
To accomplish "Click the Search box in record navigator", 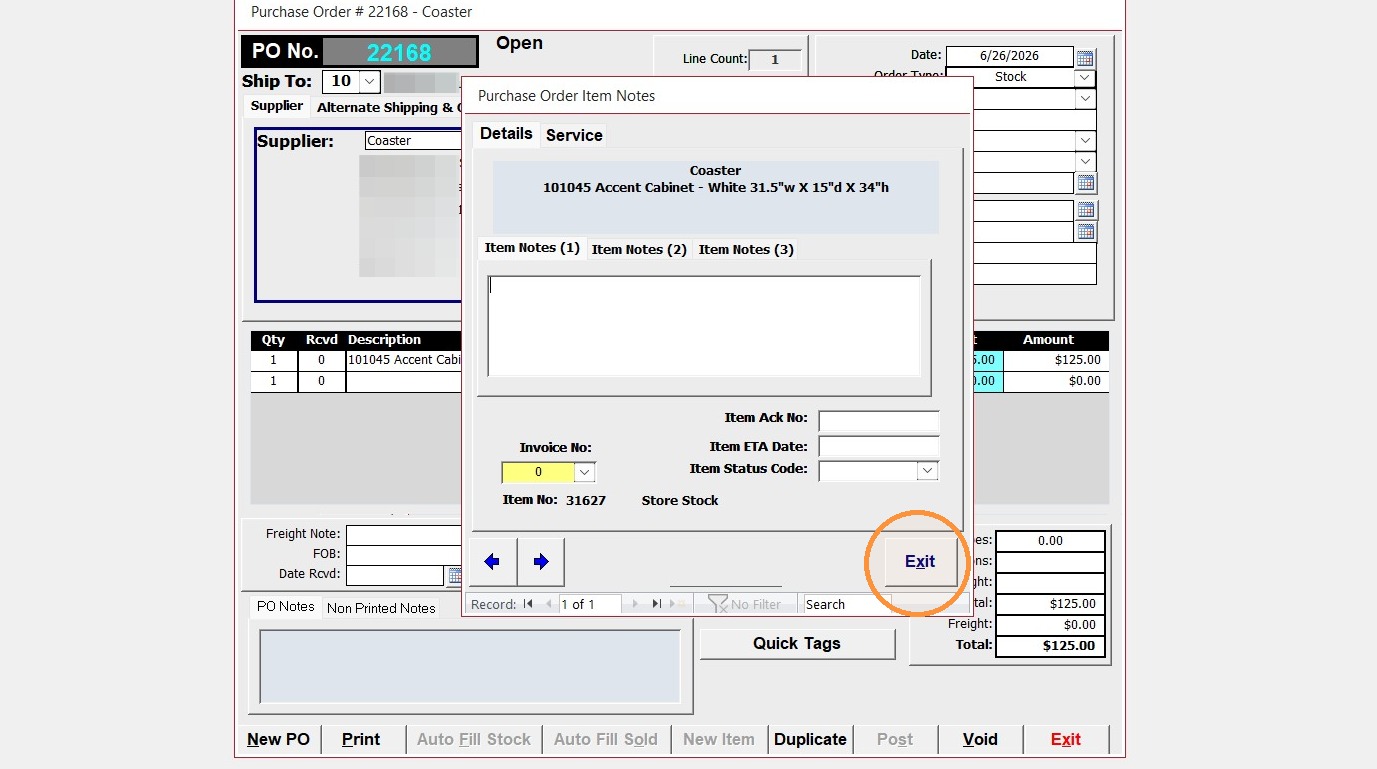I will (846, 604).
